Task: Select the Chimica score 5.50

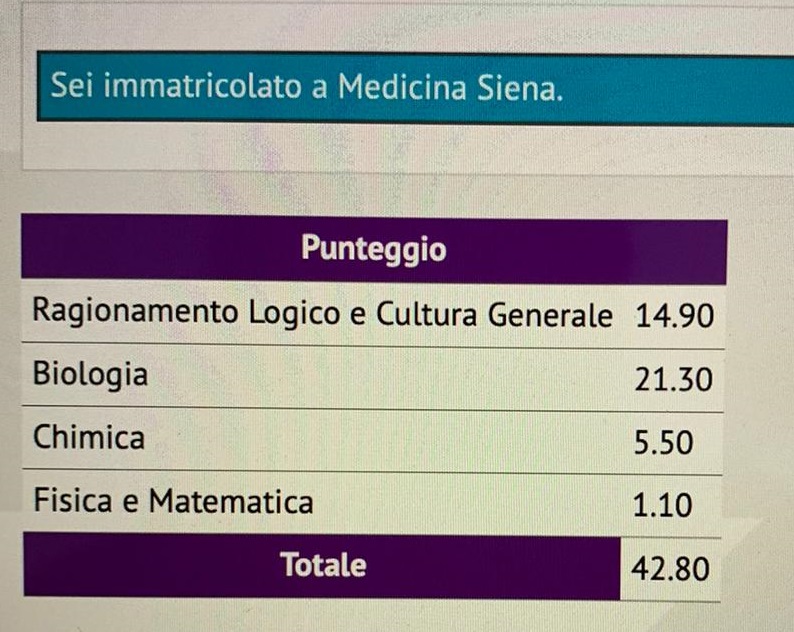Action: click(x=663, y=442)
